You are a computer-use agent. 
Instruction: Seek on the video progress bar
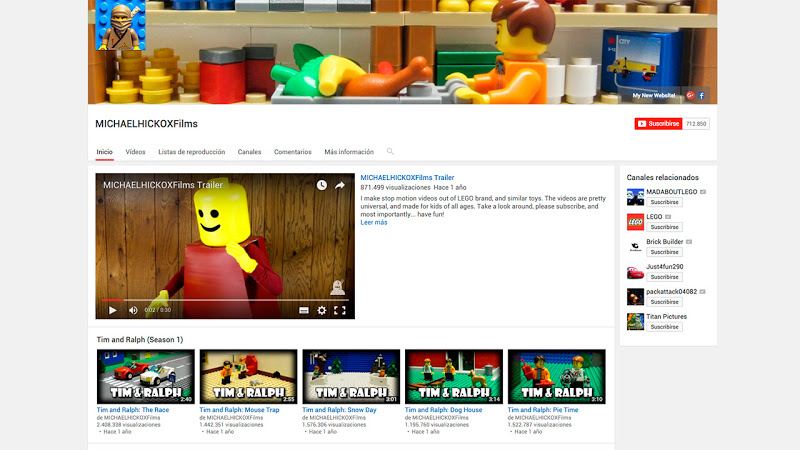click(224, 300)
